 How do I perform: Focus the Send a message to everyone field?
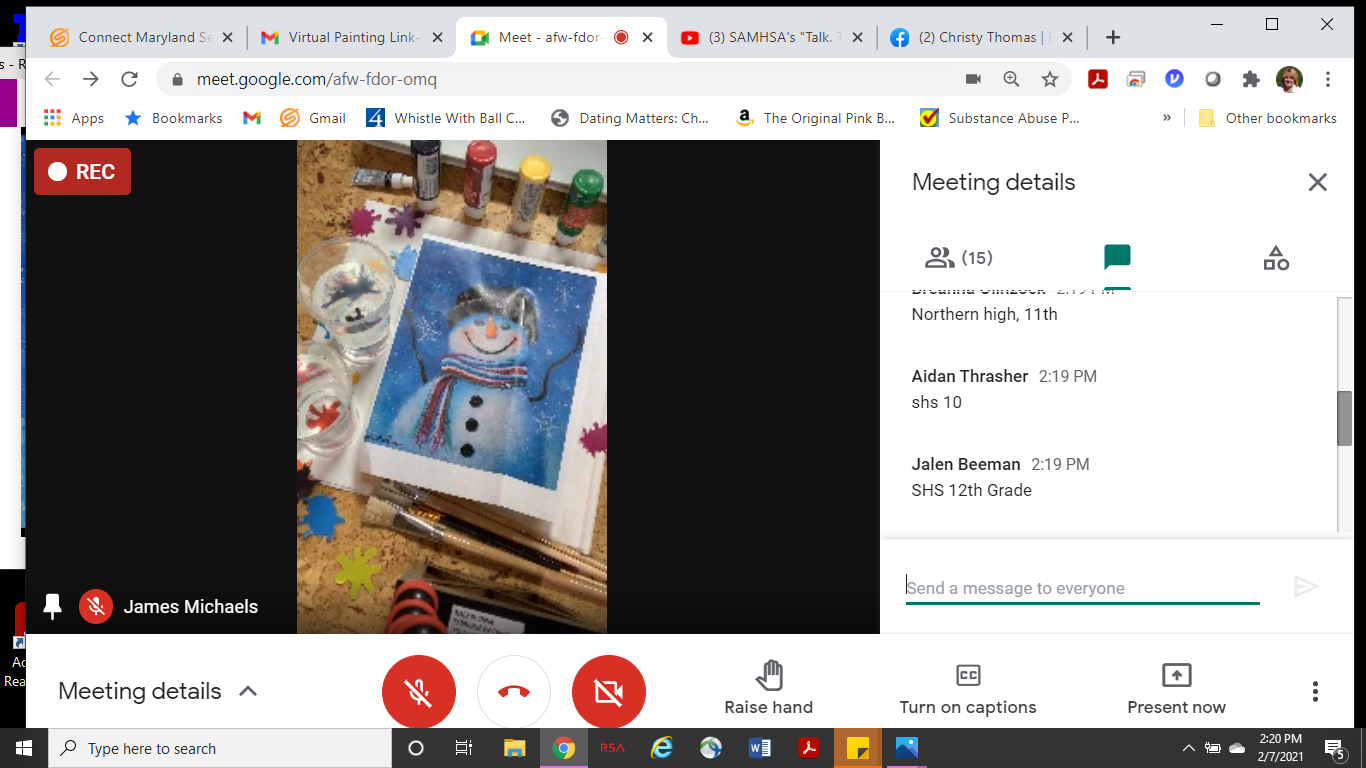1082,588
